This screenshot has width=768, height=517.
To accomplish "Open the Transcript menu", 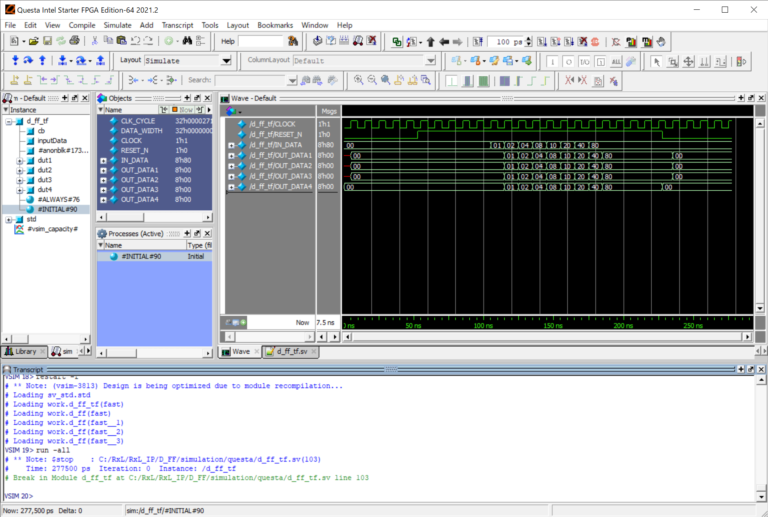I will [177, 25].
